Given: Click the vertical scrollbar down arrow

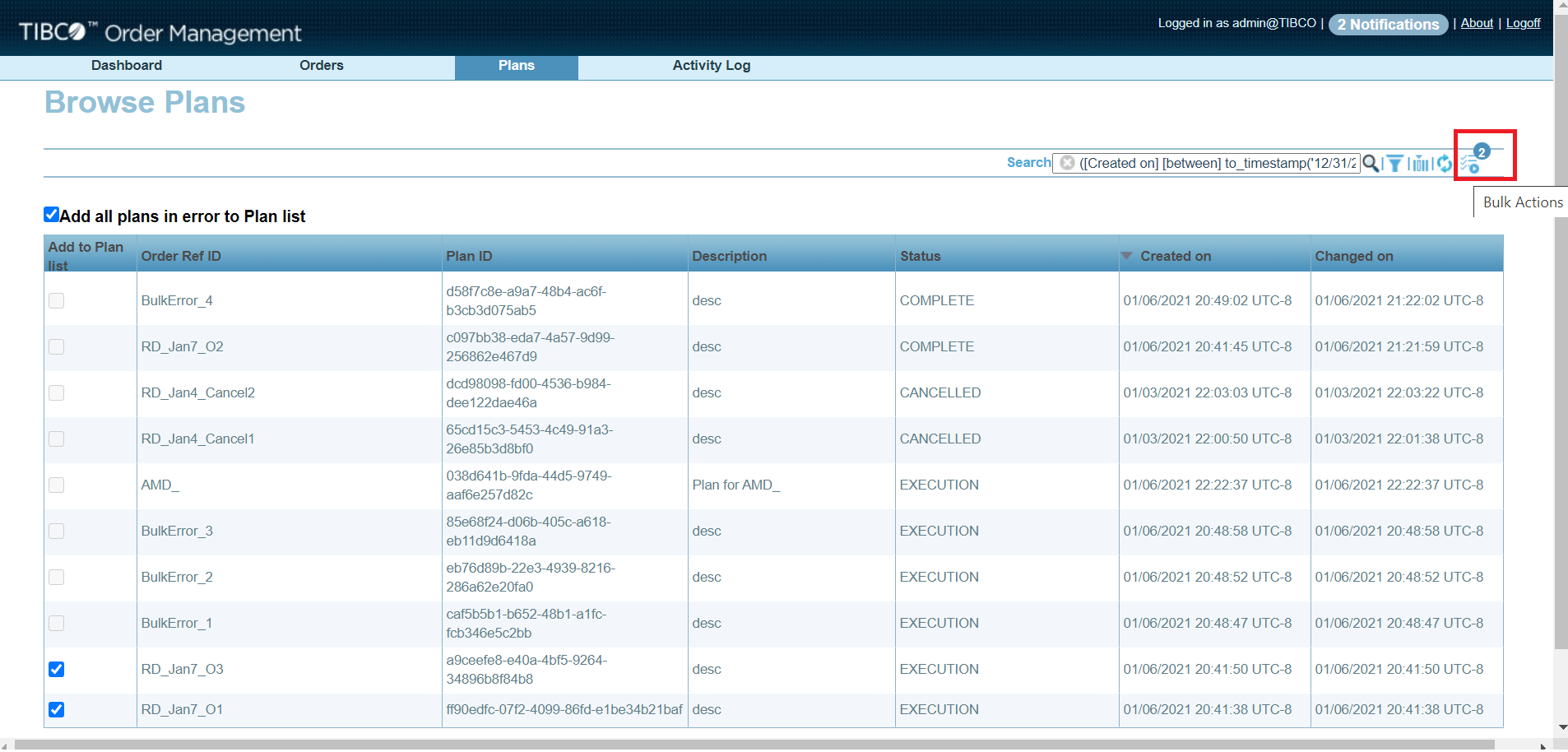Looking at the screenshot, I should (1561, 727).
